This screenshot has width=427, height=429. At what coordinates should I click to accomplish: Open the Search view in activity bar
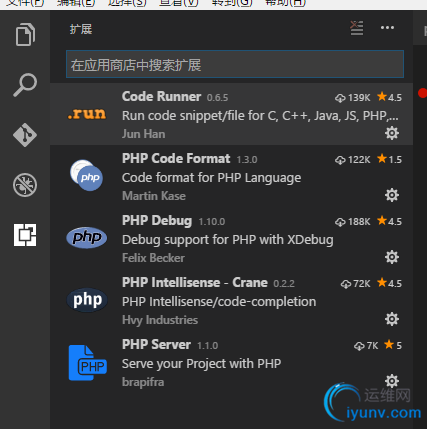click(25, 85)
